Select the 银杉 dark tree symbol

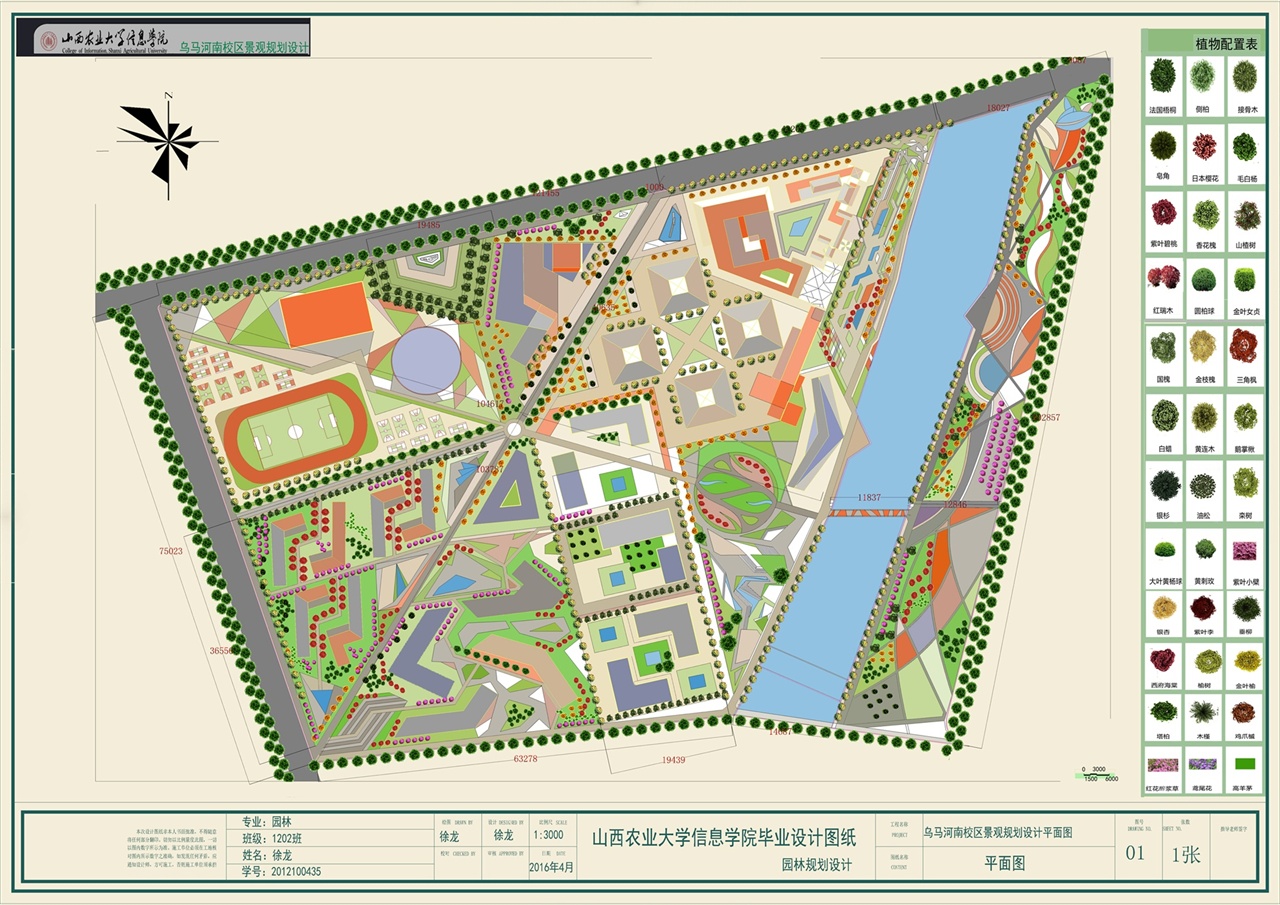[1163, 484]
